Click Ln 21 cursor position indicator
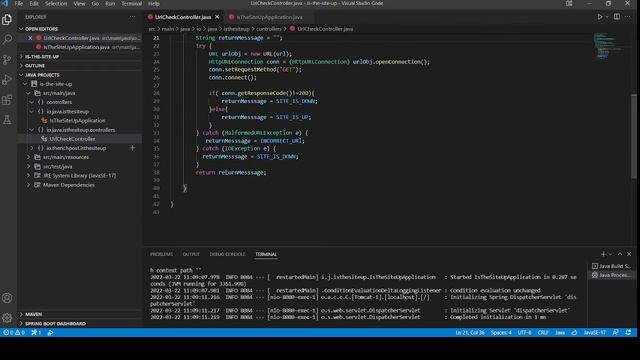This screenshot has width=640, height=360. [470, 333]
